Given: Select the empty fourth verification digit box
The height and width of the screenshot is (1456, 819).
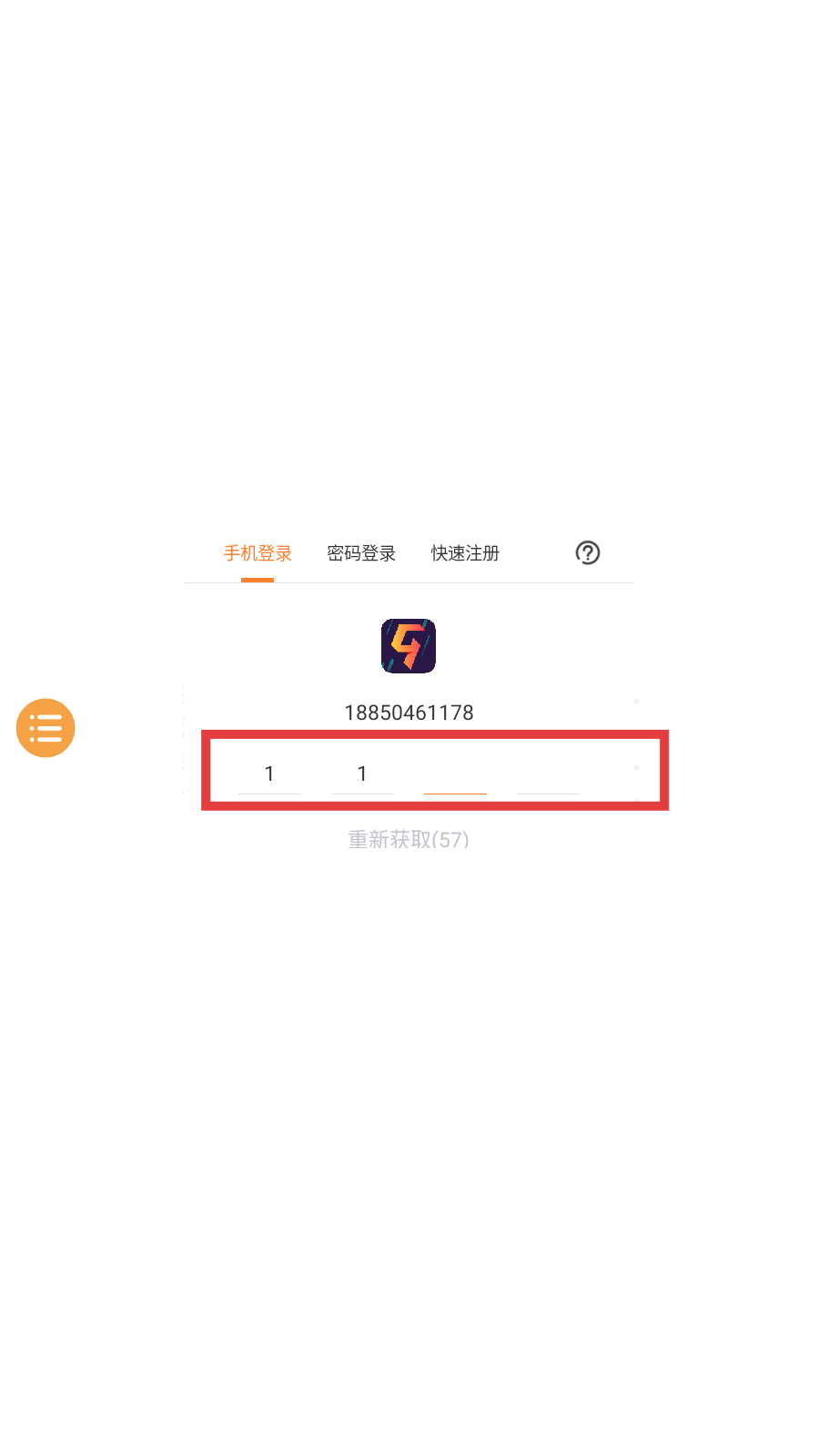Looking at the screenshot, I should coord(548,773).
